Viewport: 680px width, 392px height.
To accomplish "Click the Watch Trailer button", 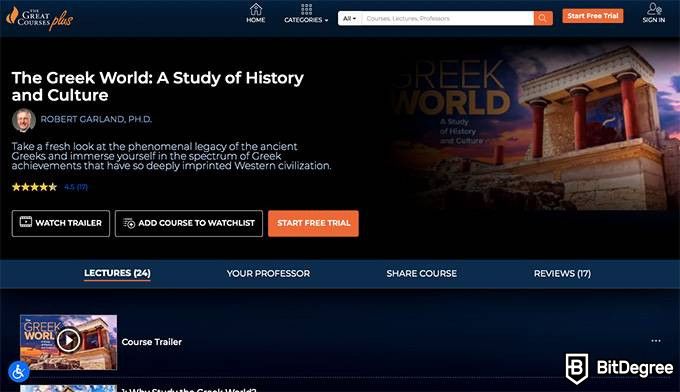I will pyautogui.click(x=61, y=223).
